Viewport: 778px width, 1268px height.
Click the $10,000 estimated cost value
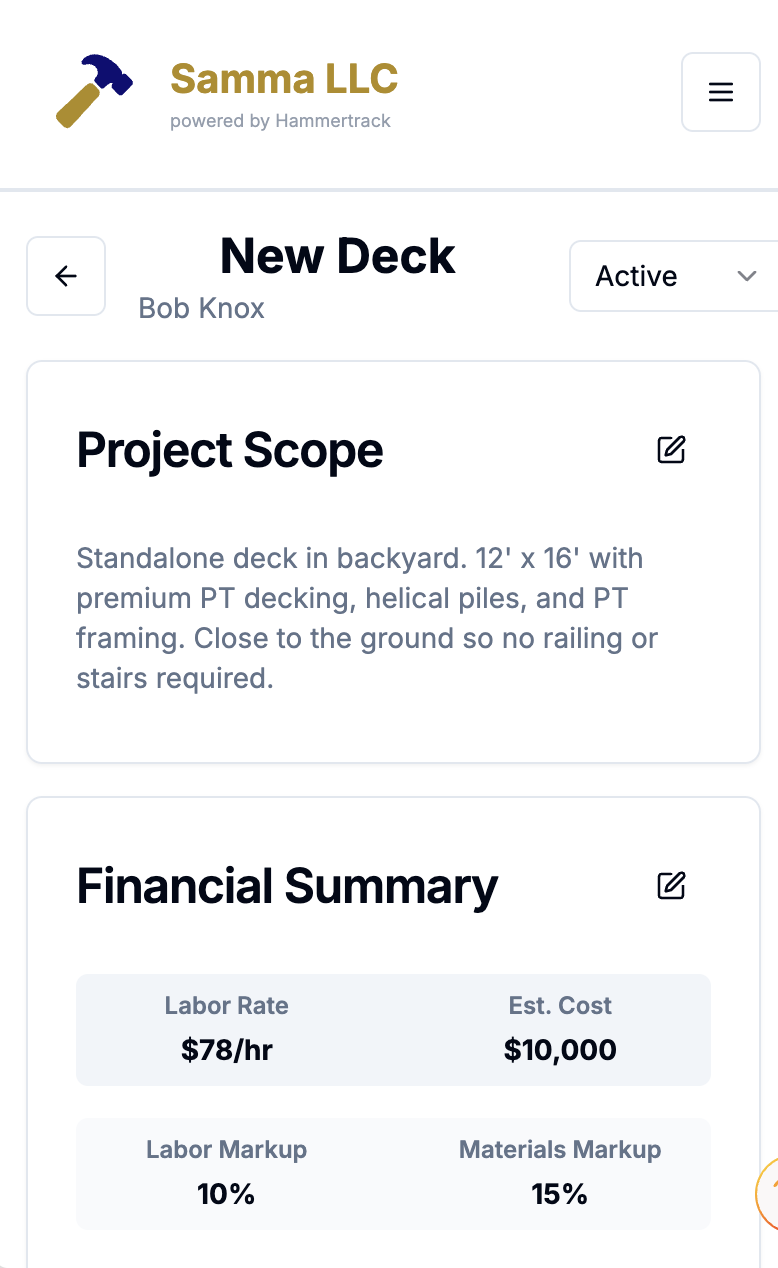coord(560,1050)
